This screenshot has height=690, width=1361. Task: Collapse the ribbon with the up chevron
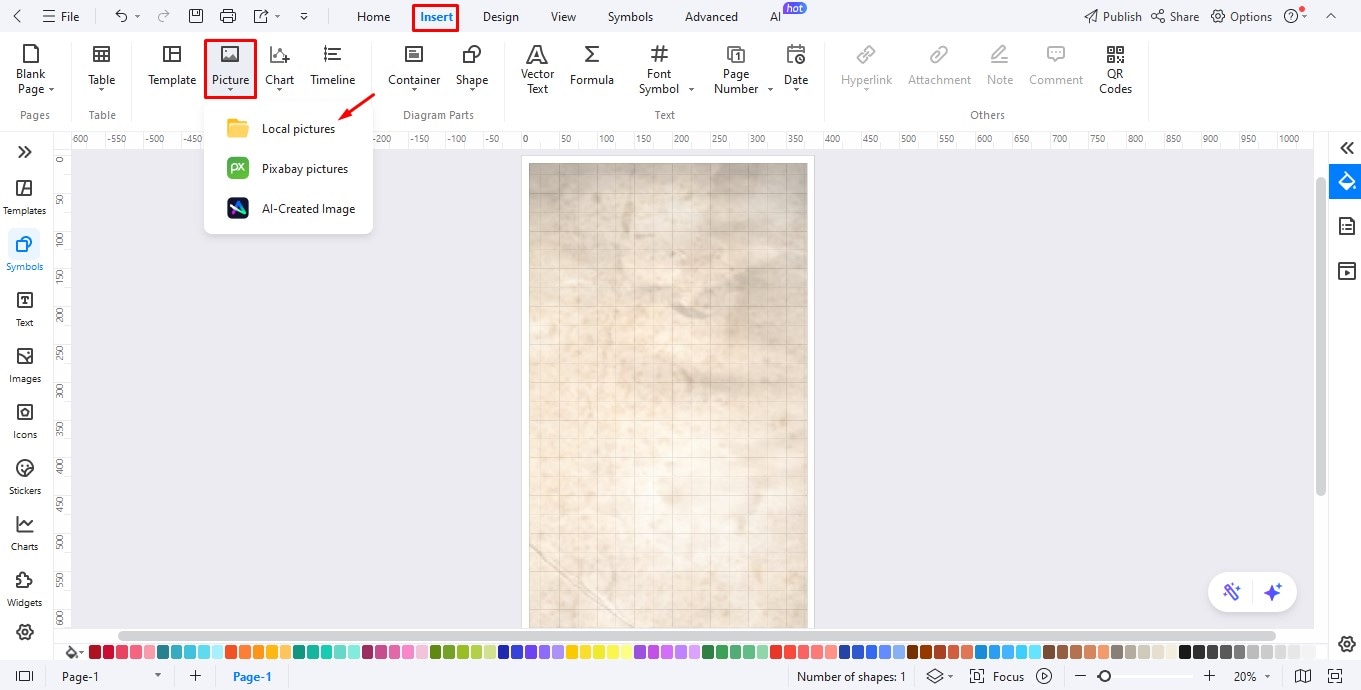tap(1330, 16)
